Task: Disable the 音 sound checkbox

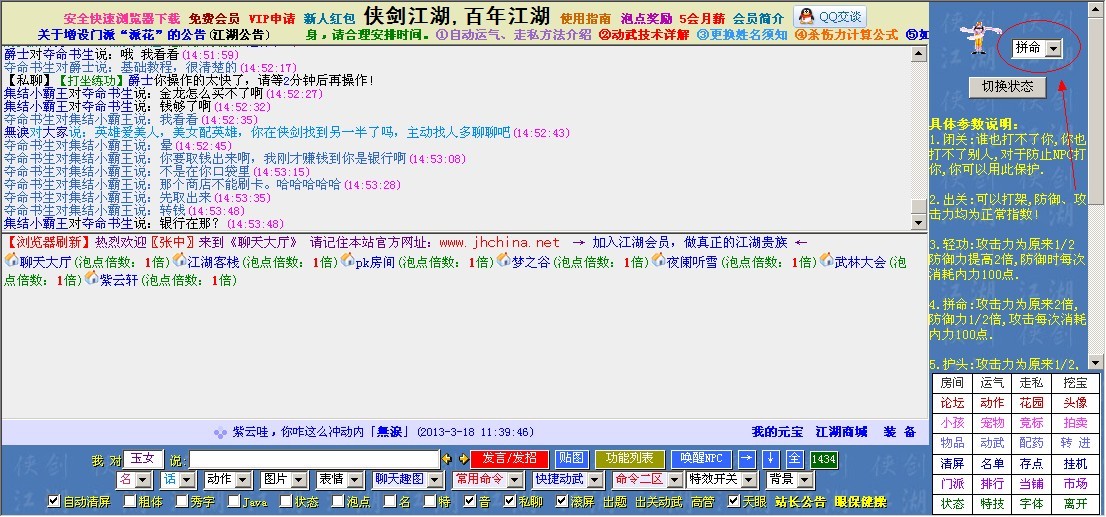Action: (x=470, y=501)
